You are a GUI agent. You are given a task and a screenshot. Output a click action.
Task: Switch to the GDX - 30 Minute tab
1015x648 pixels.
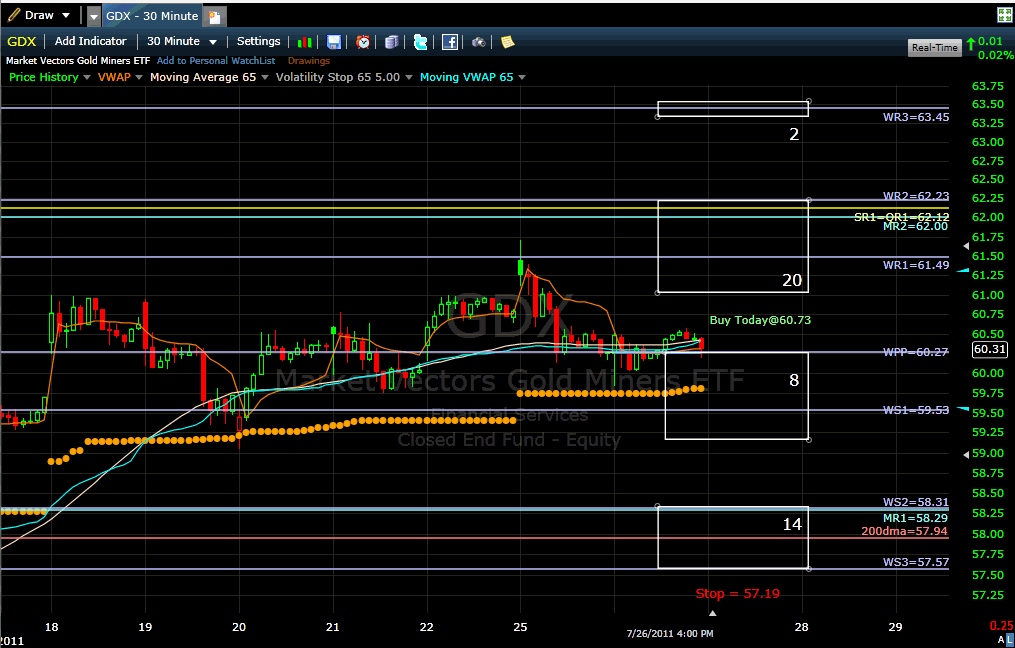(151, 16)
